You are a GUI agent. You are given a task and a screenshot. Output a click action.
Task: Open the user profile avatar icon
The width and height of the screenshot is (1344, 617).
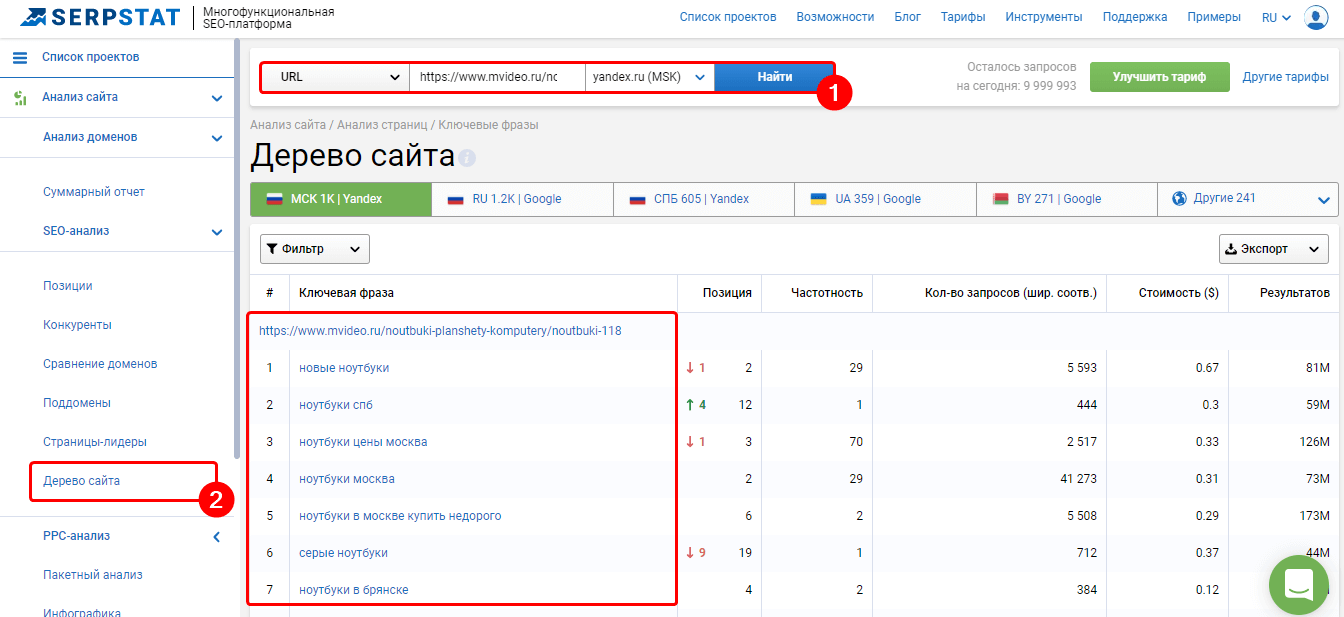[1316, 18]
